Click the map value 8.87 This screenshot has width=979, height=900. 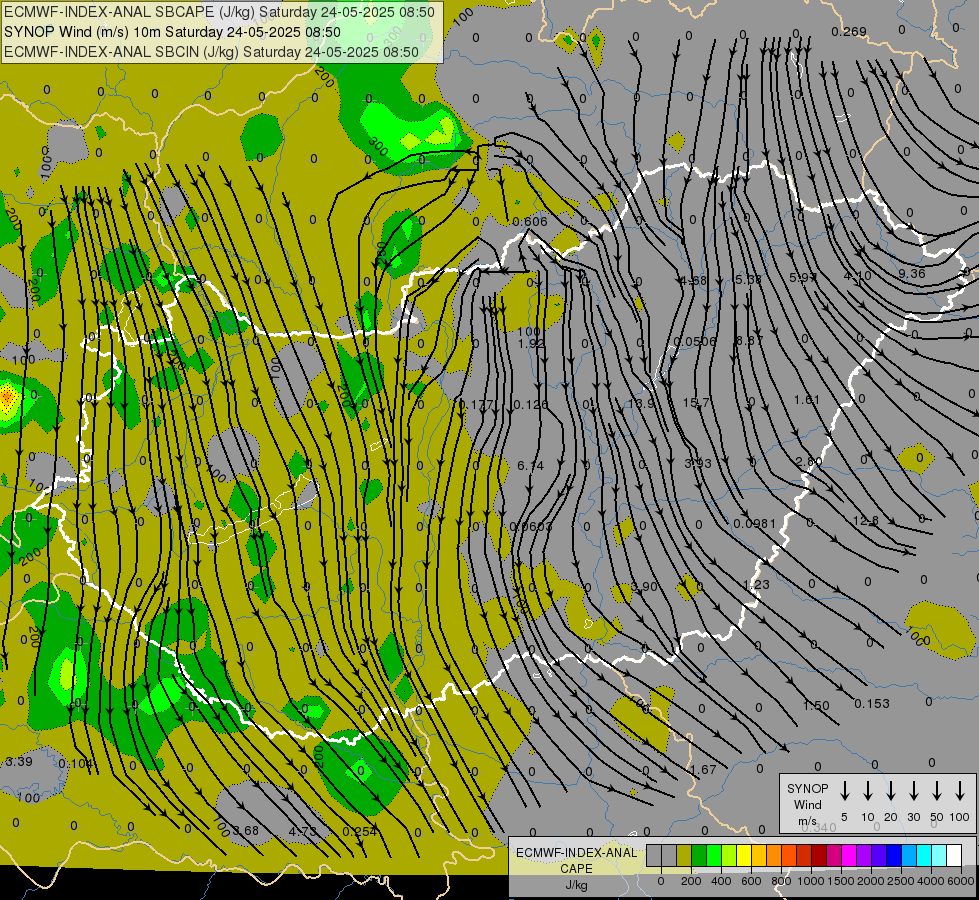click(749, 340)
